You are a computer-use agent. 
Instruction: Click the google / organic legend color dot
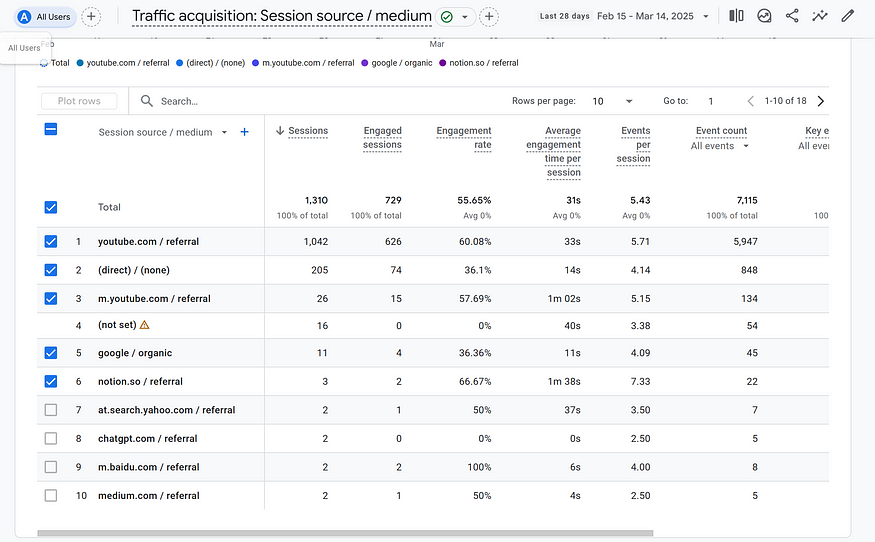coord(366,63)
